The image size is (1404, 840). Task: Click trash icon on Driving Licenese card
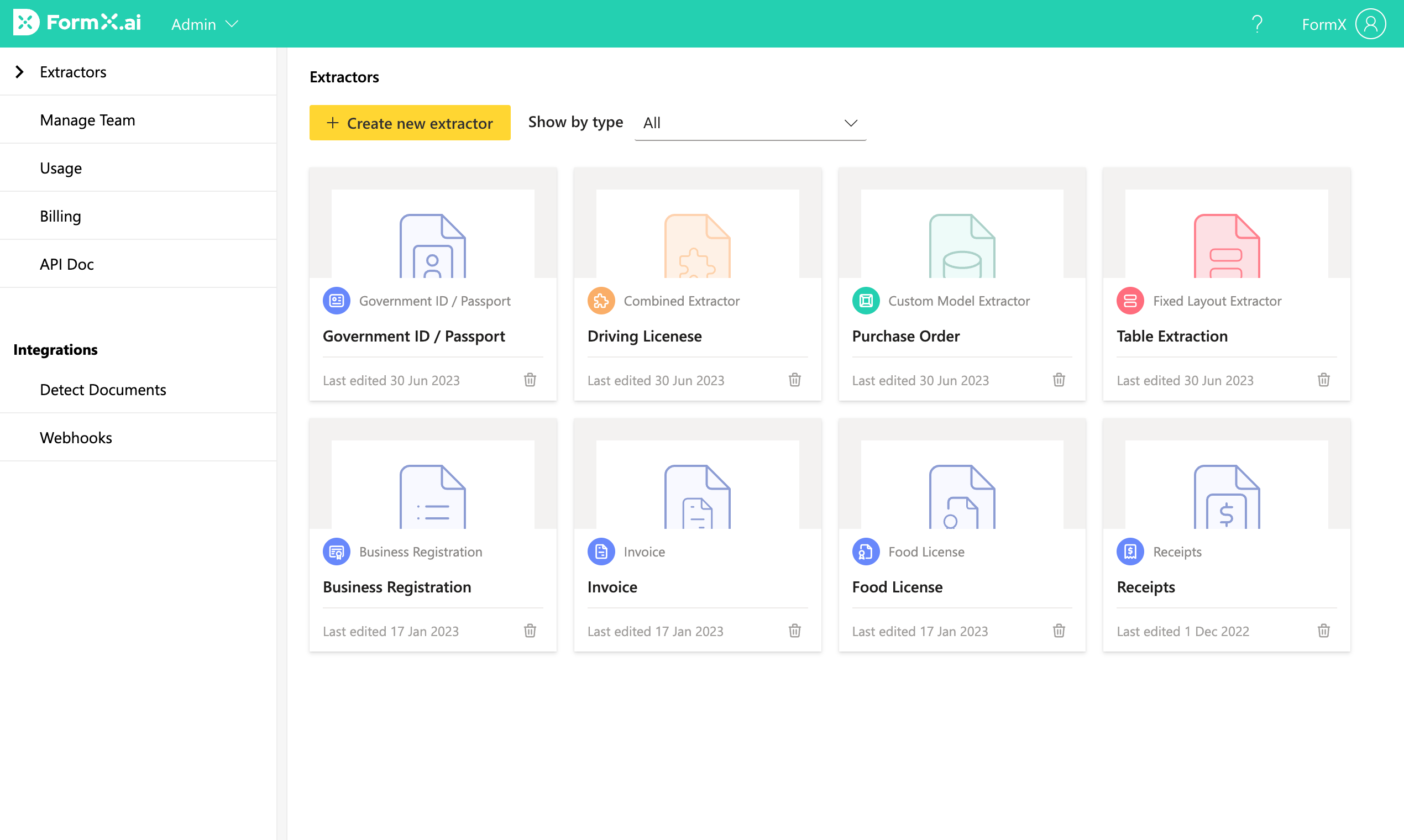794,380
